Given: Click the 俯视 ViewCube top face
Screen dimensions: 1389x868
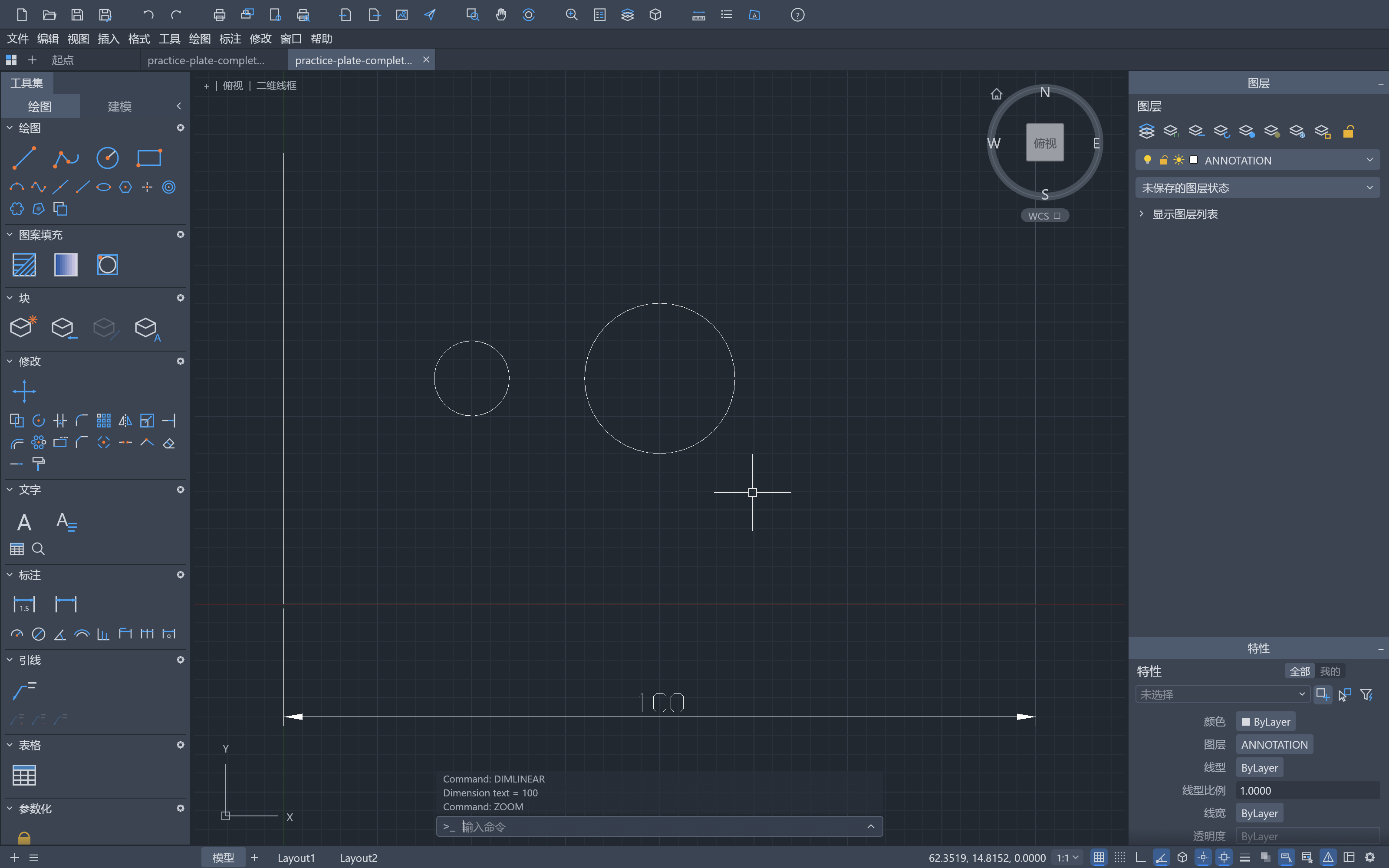Looking at the screenshot, I should 1045,143.
